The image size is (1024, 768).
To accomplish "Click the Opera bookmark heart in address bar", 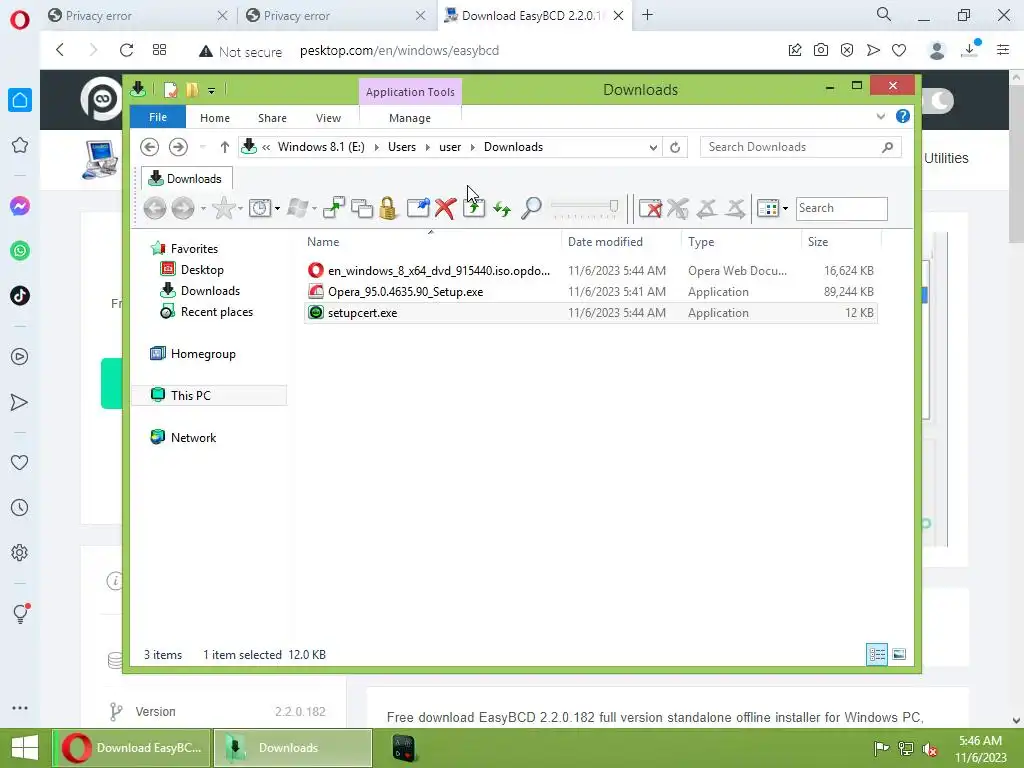I will (x=899, y=50).
